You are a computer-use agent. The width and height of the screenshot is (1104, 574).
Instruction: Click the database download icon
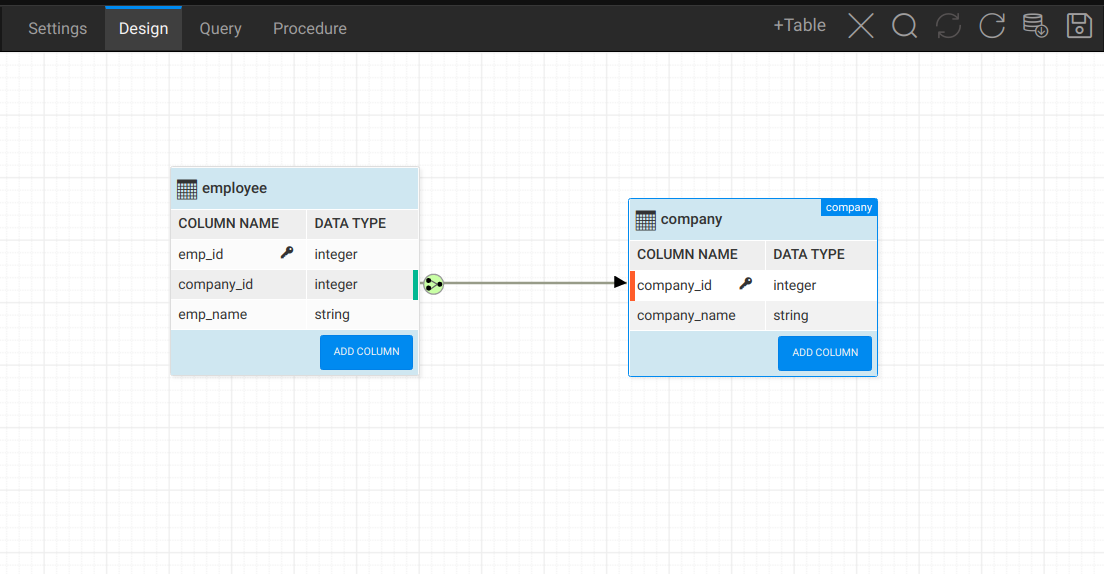tap(1035, 26)
